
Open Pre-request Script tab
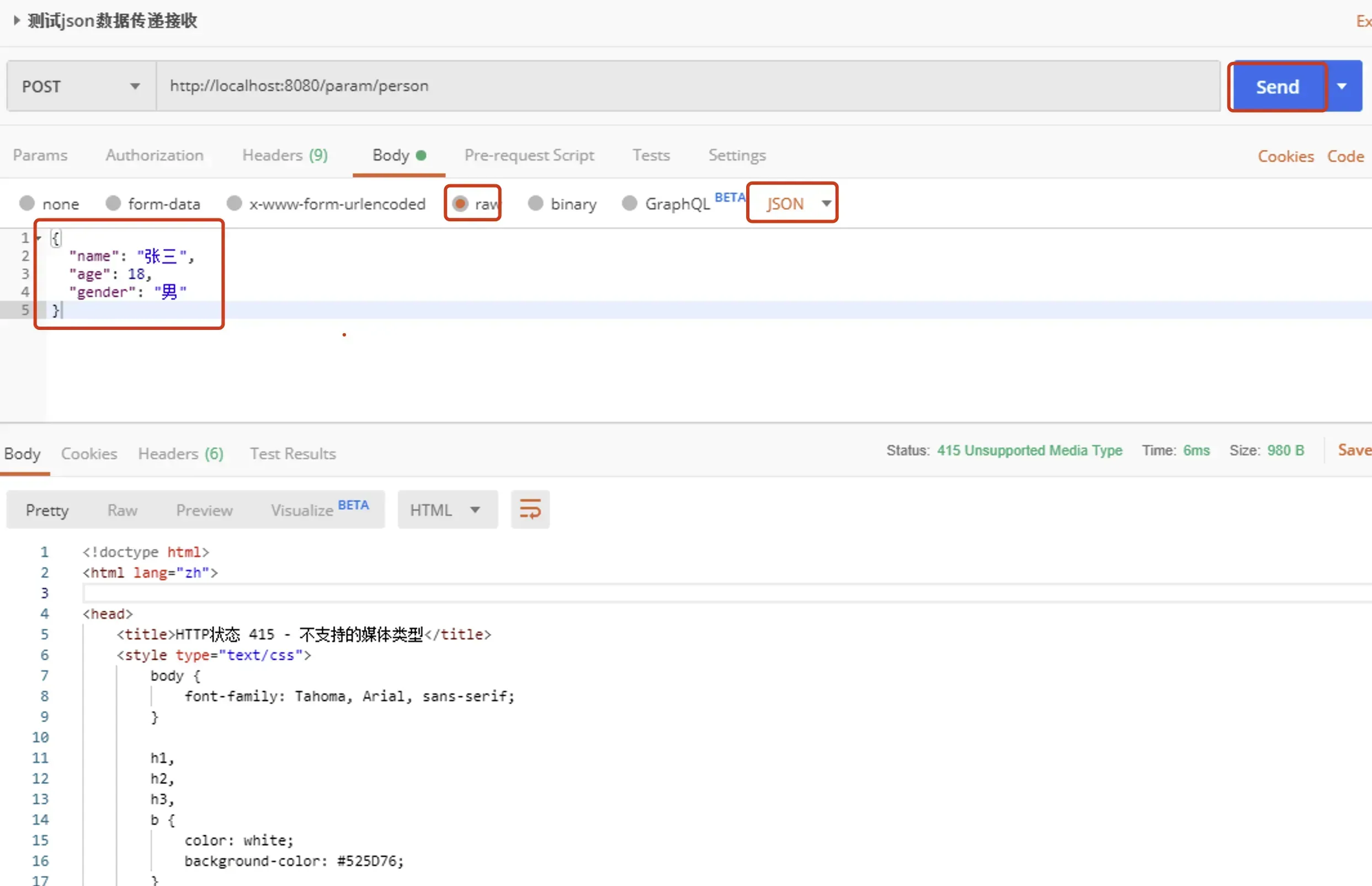point(529,156)
